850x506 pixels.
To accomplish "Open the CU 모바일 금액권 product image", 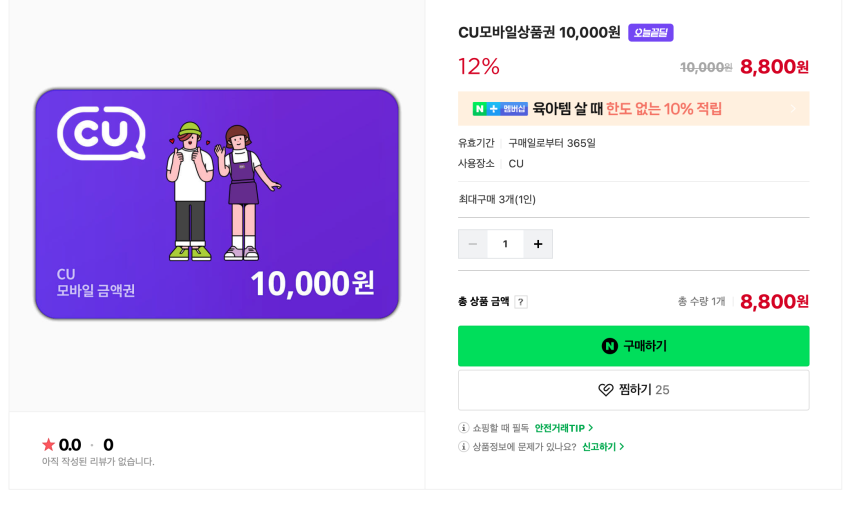I will click(217, 204).
